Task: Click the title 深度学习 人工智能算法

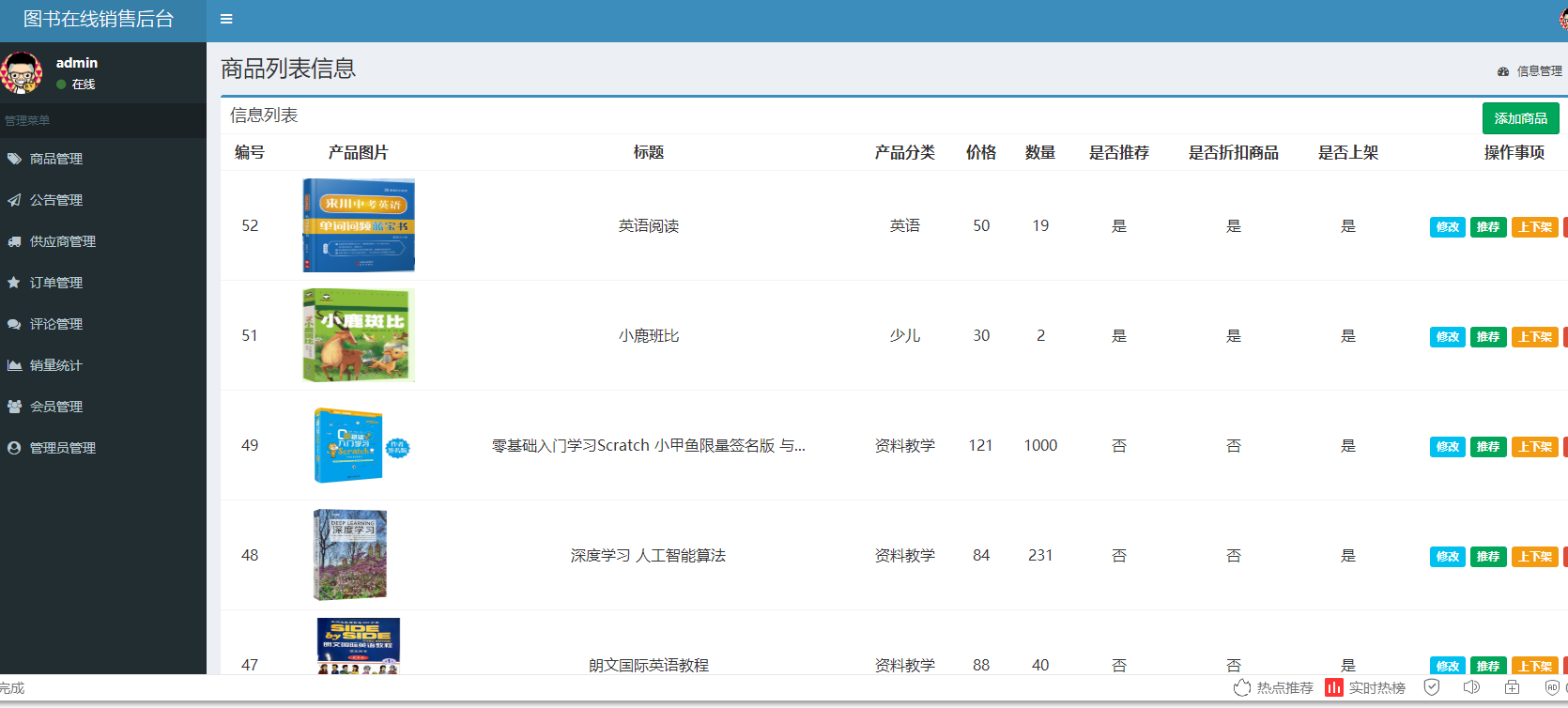Action: pos(649,556)
